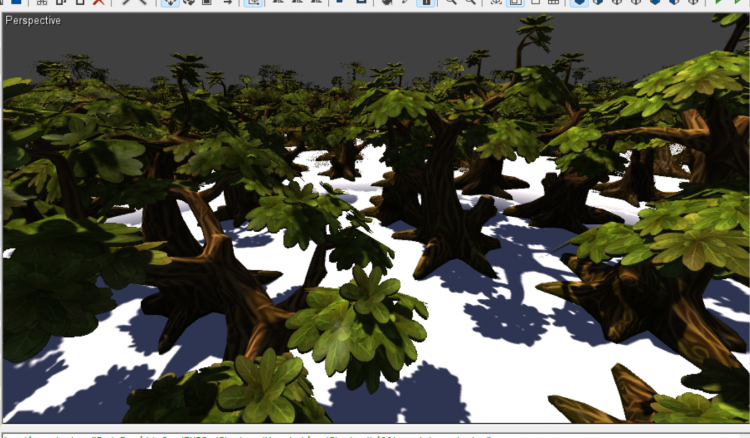The image size is (750, 438).
Task: Click the red X delete icon
Action: coord(98,3)
